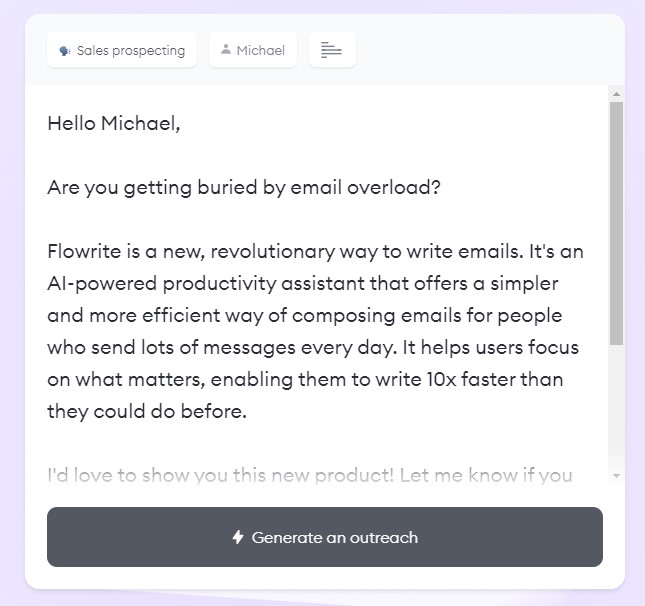Click the megaphone icon beside Sales prospecting
Image resolution: width=645 pixels, height=606 pixels.
point(64,50)
